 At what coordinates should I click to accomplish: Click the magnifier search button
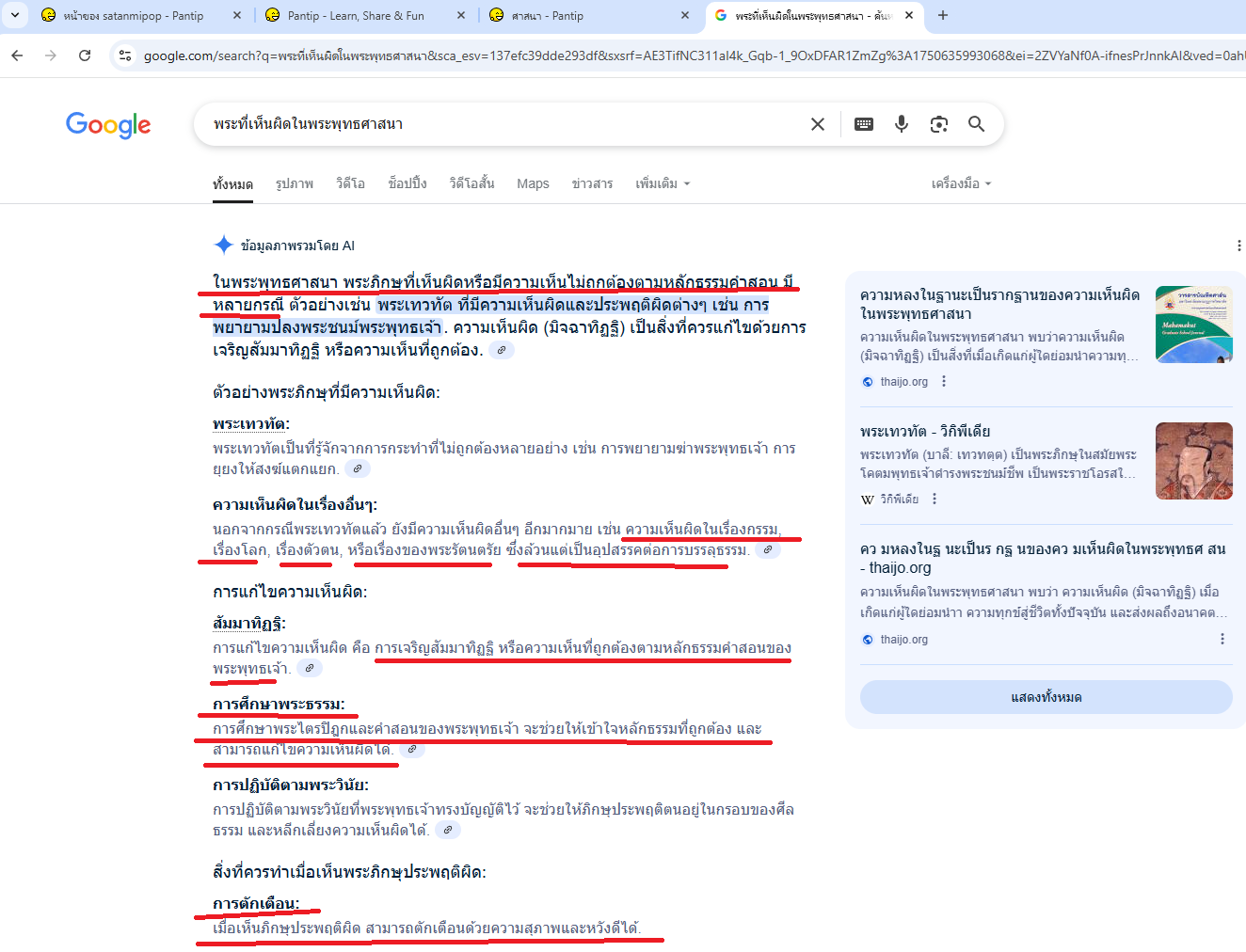977,124
